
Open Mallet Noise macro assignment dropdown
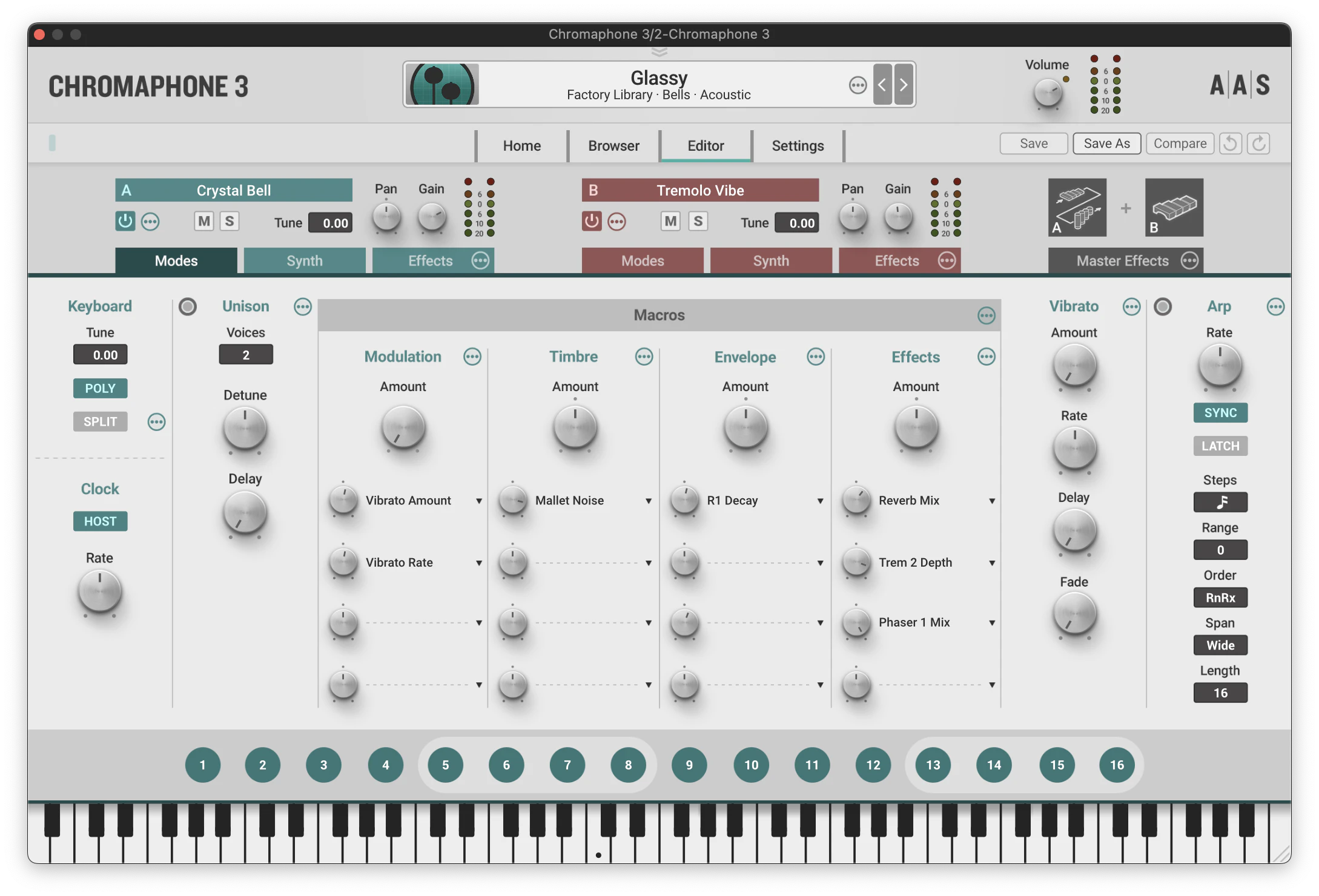pyautogui.click(x=649, y=501)
